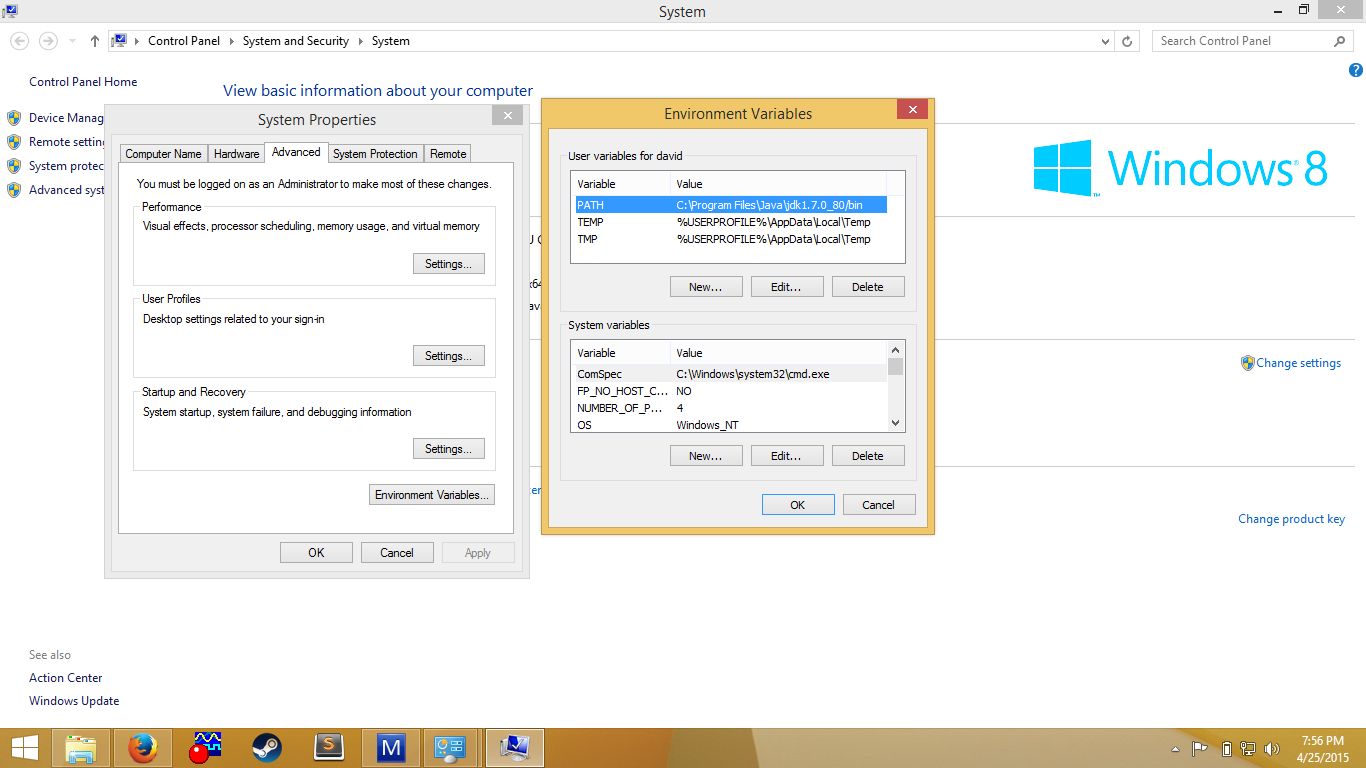Go forward using the navigation arrow
This screenshot has height=768, width=1366.
point(47,41)
